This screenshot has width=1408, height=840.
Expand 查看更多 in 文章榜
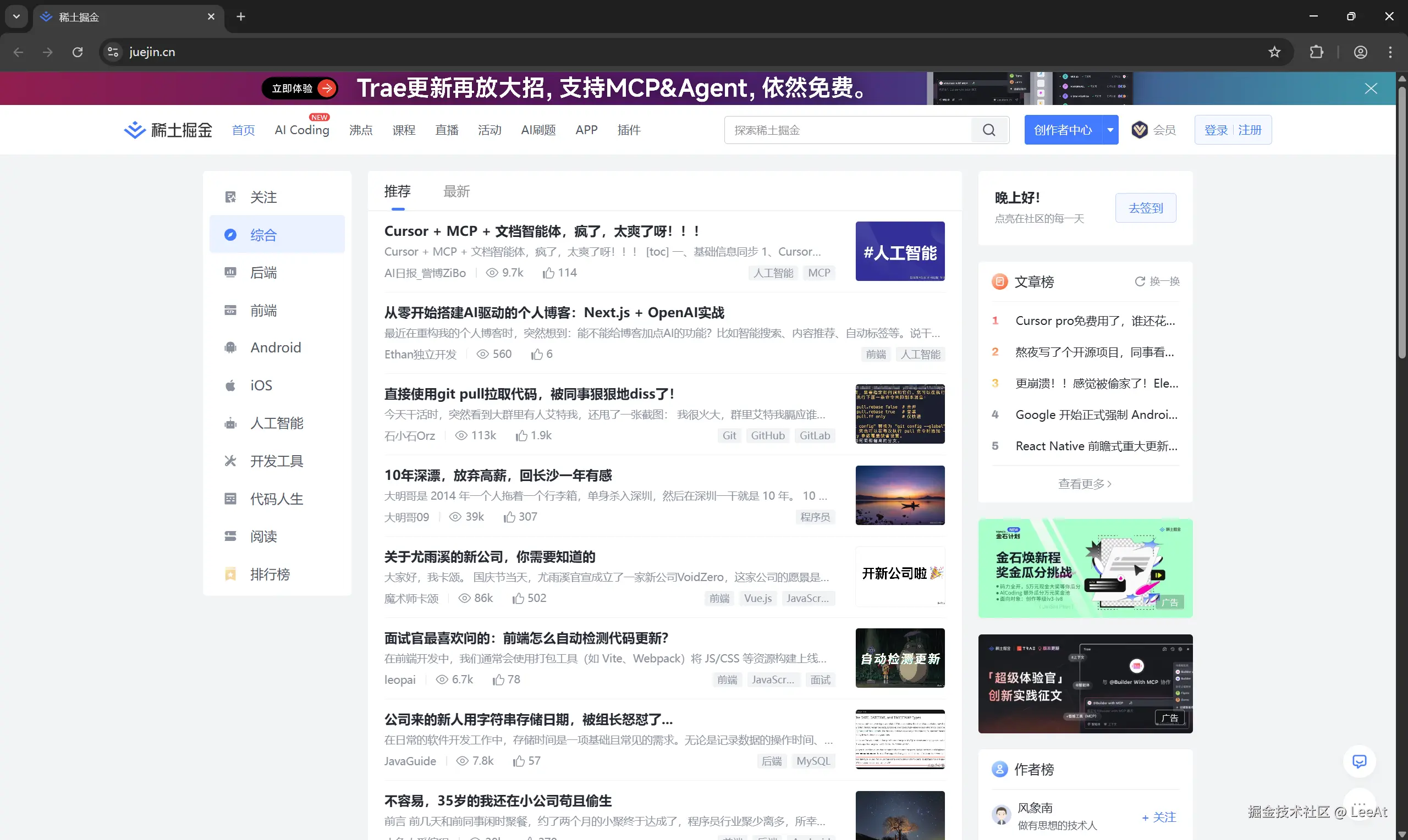(1084, 484)
